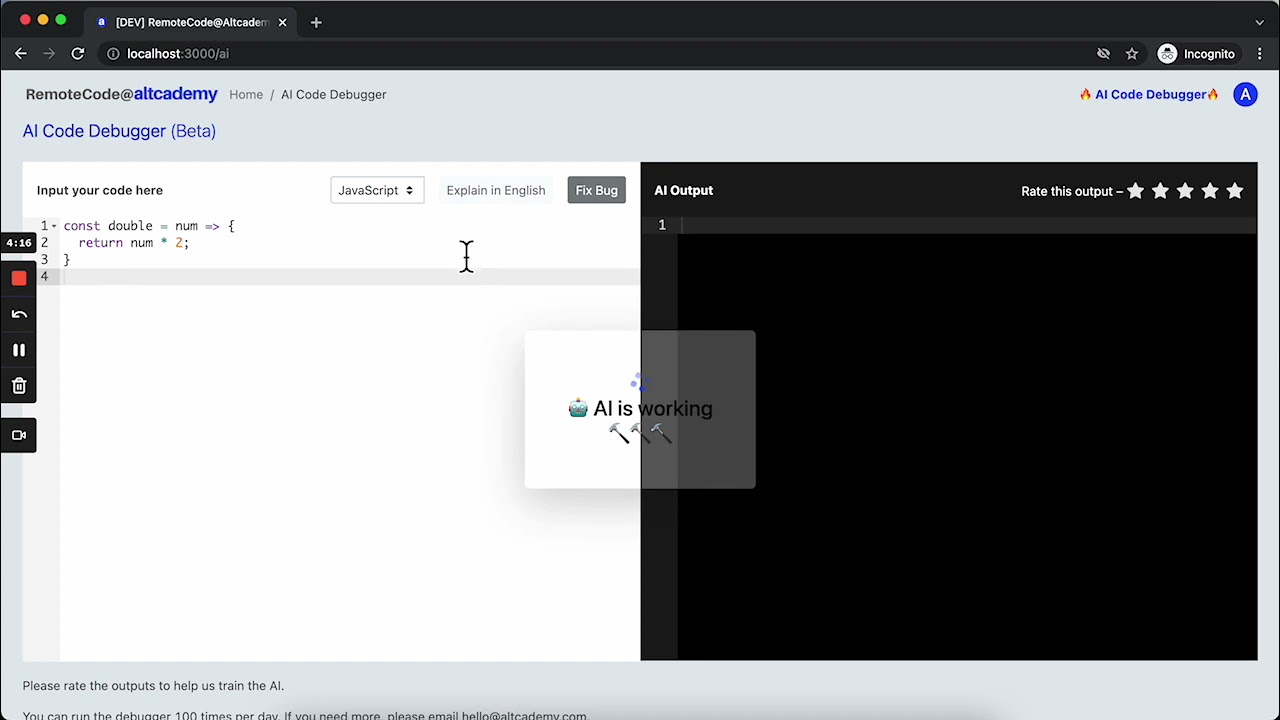Click the site info icon in address bar
The image size is (1280, 720).
click(x=113, y=54)
